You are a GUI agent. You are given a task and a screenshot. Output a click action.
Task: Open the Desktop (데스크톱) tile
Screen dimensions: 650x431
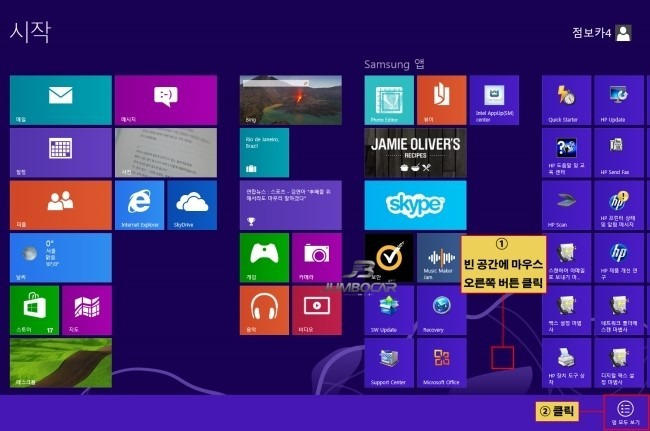click(x=61, y=363)
